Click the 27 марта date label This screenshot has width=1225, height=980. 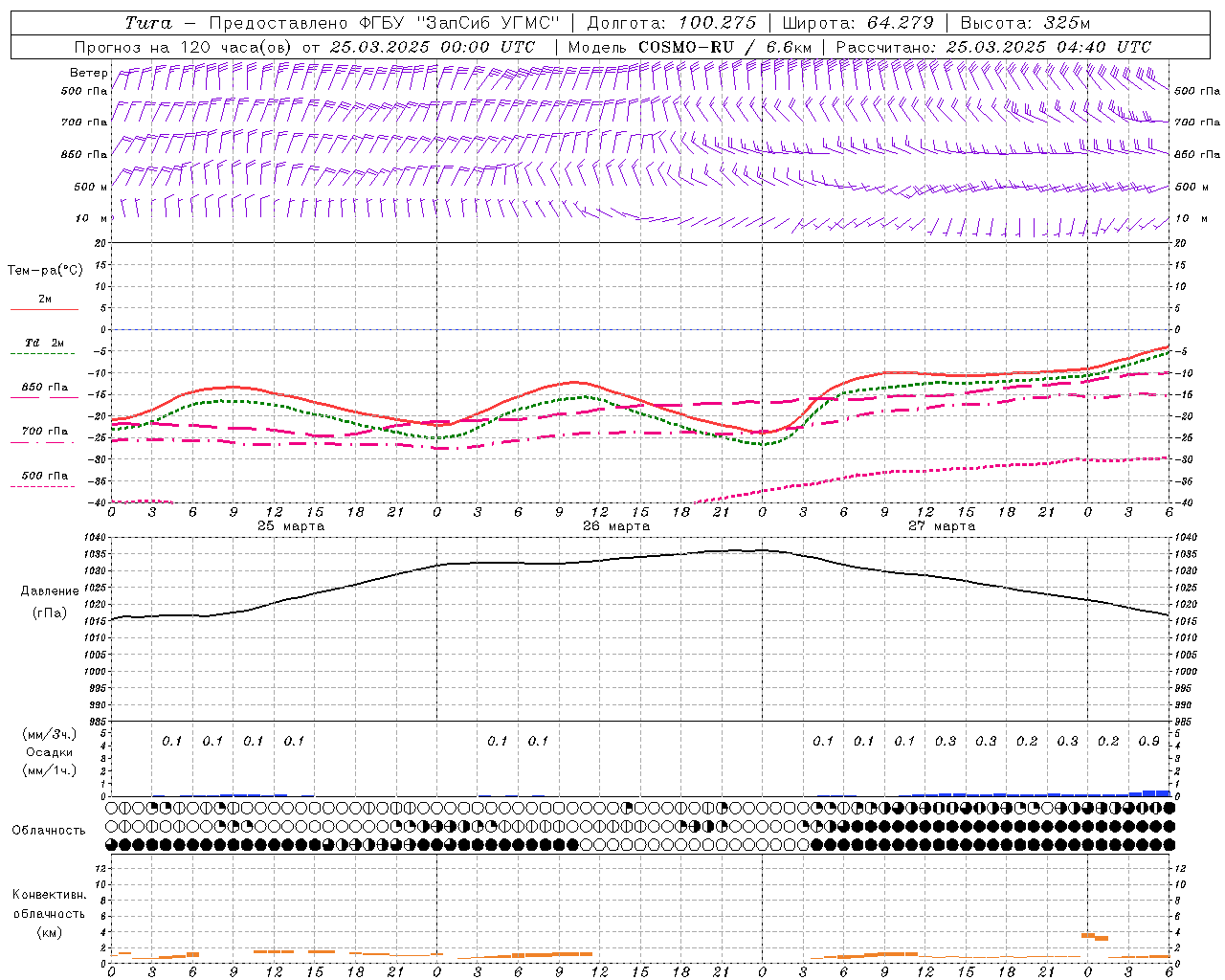(942, 526)
